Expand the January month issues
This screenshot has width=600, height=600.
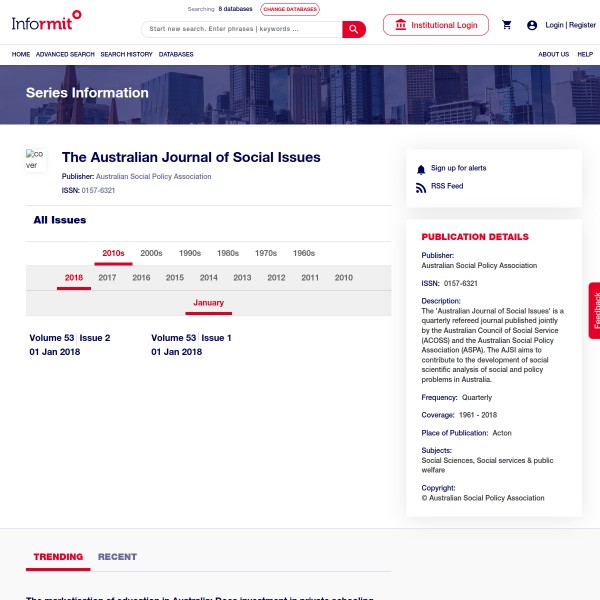[x=208, y=303]
